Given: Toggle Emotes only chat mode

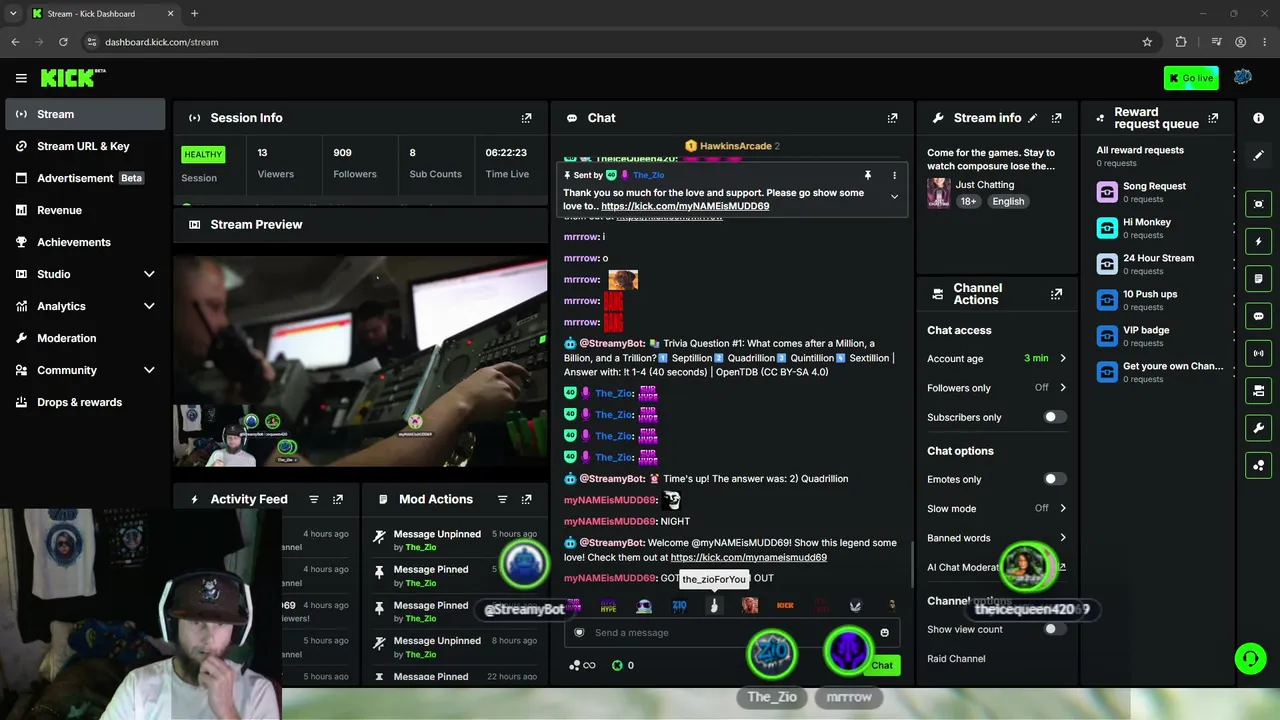Looking at the screenshot, I should (x=1055, y=479).
